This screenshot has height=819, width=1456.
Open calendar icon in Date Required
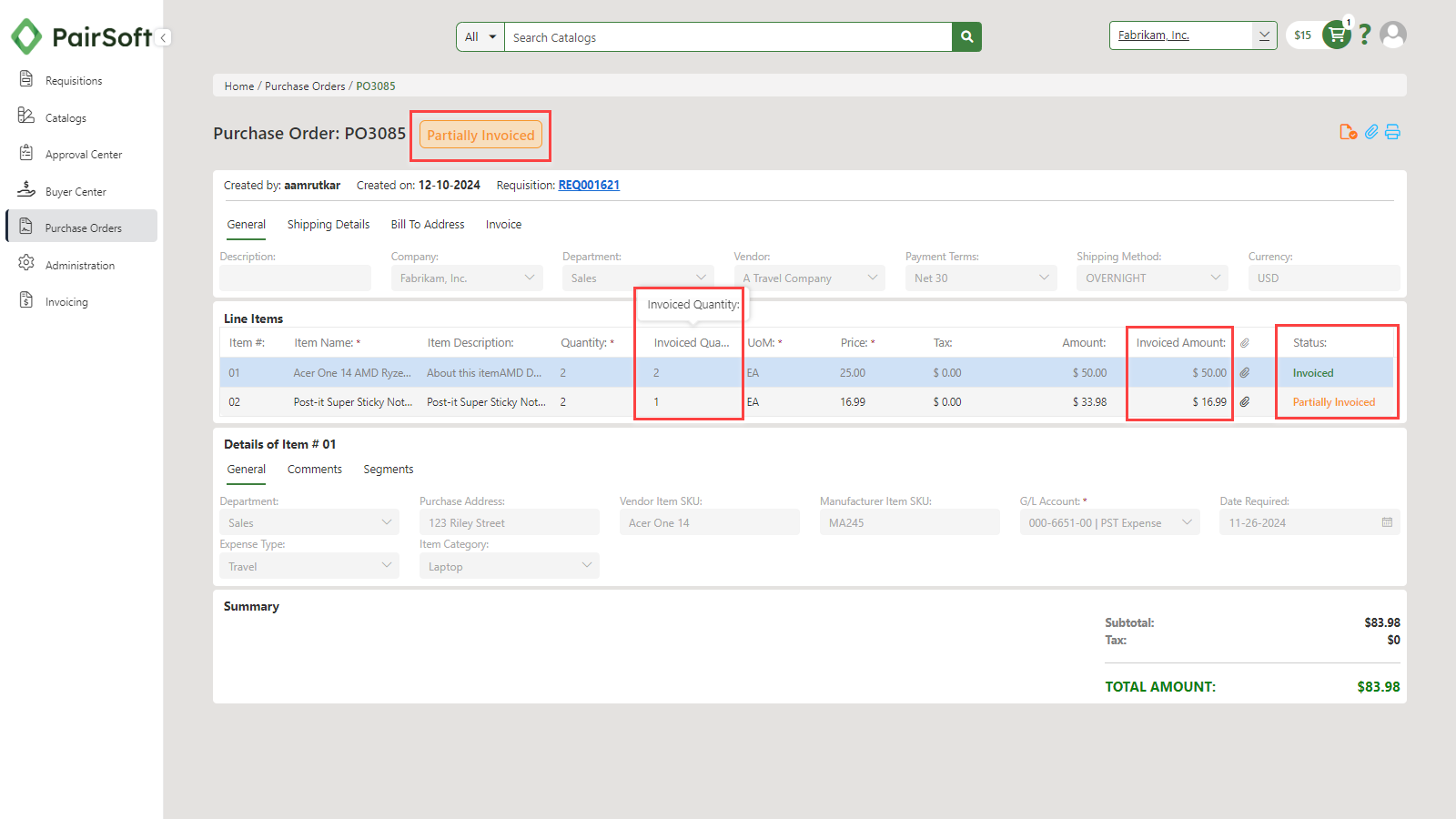click(x=1387, y=522)
